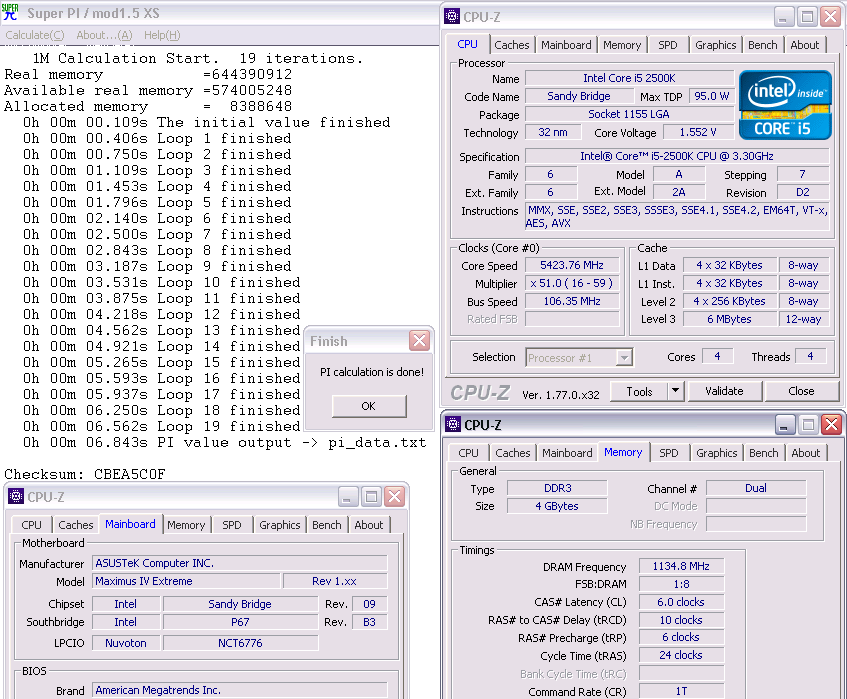Open the About menu in Super PI
This screenshot has width=847, height=699.
[x=104, y=35]
